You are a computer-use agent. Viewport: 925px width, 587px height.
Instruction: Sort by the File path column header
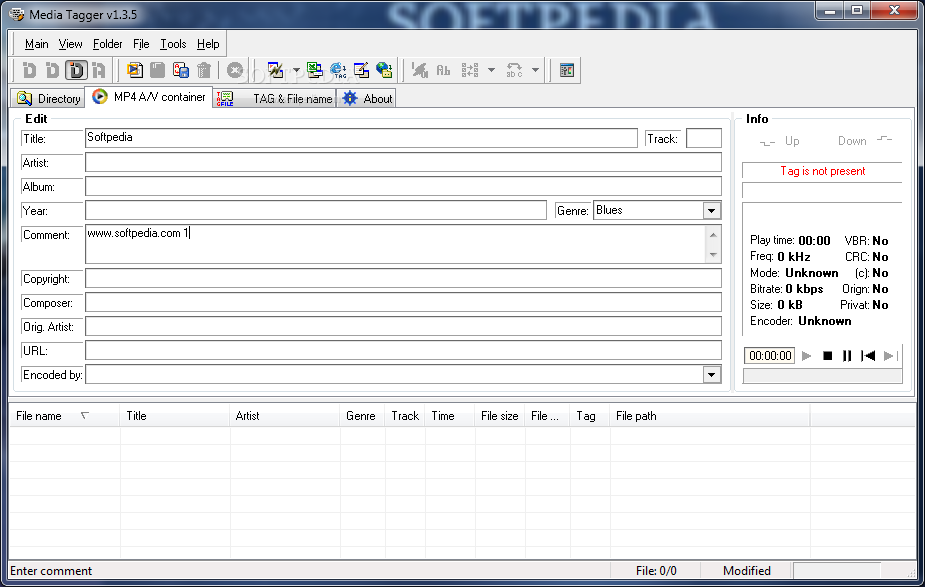710,416
